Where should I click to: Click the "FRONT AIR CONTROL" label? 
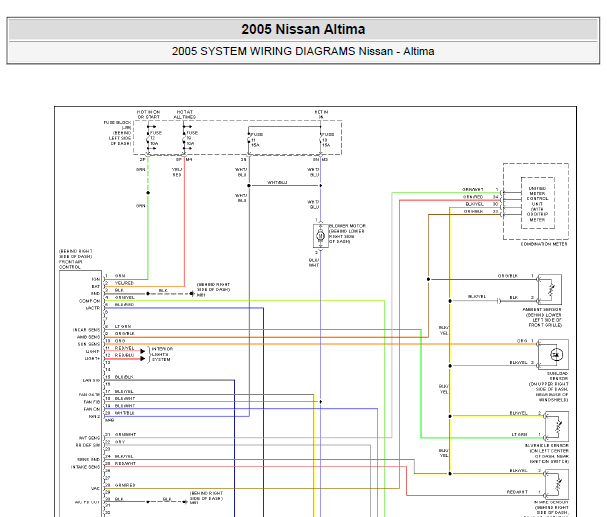(x=70, y=264)
